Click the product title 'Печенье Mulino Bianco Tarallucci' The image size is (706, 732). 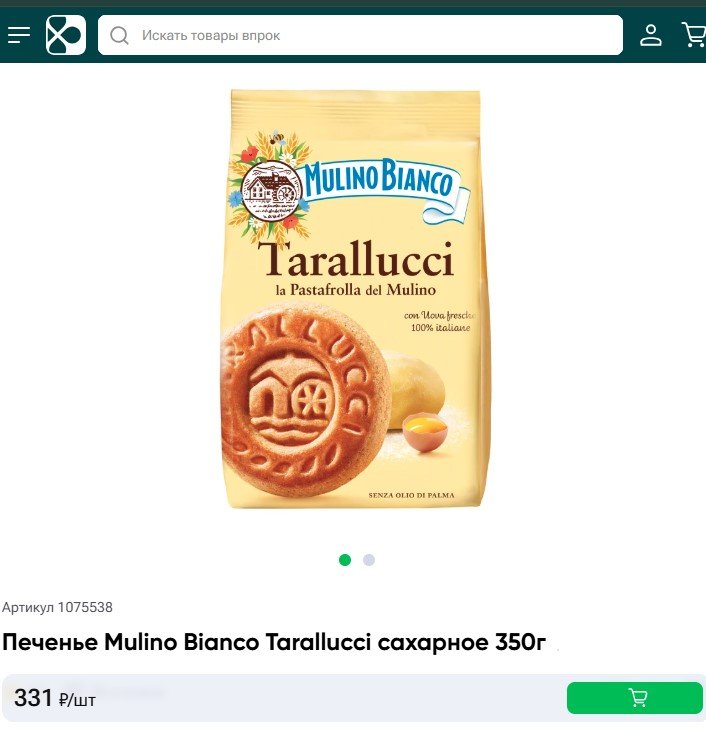(x=274, y=642)
